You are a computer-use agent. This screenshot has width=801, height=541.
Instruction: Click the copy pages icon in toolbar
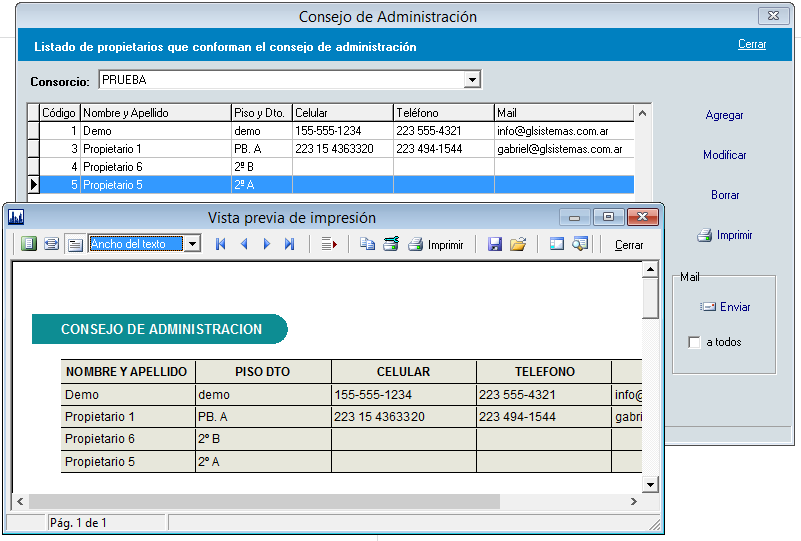[x=367, y=244]
